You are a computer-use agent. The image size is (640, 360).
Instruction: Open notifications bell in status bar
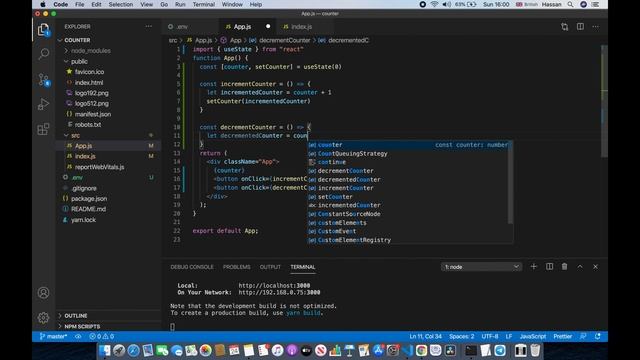(x=598, y=336)
